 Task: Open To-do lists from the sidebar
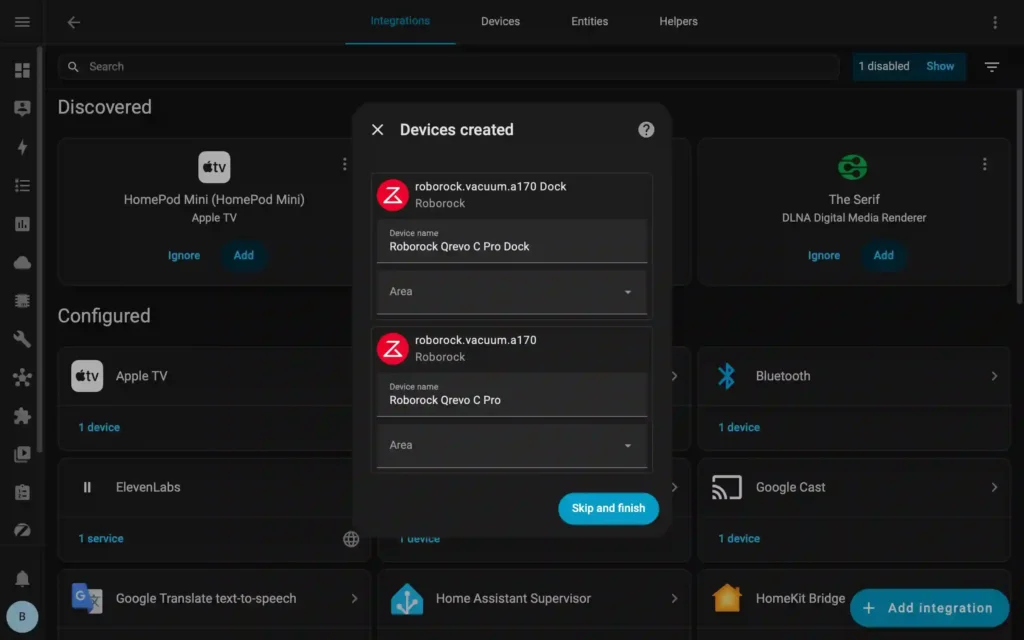[22, 185]
